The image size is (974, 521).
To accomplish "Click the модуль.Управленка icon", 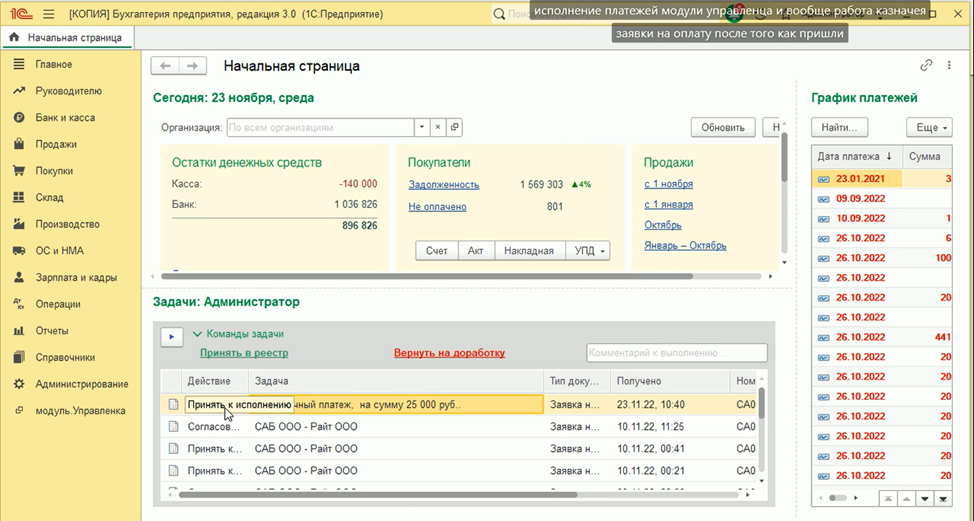I will coord(19,410).
